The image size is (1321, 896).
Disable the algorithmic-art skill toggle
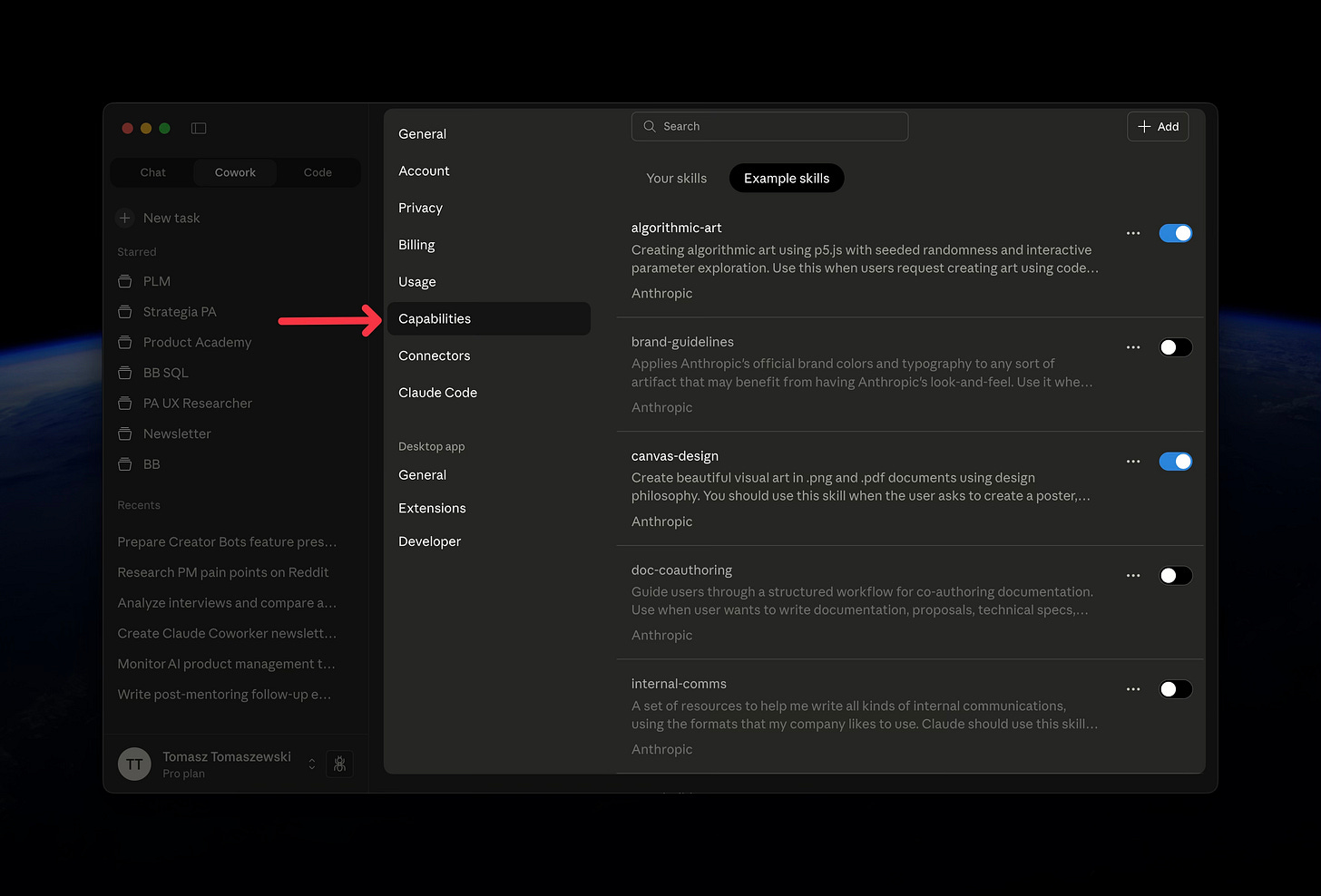tap(1175, 233)
